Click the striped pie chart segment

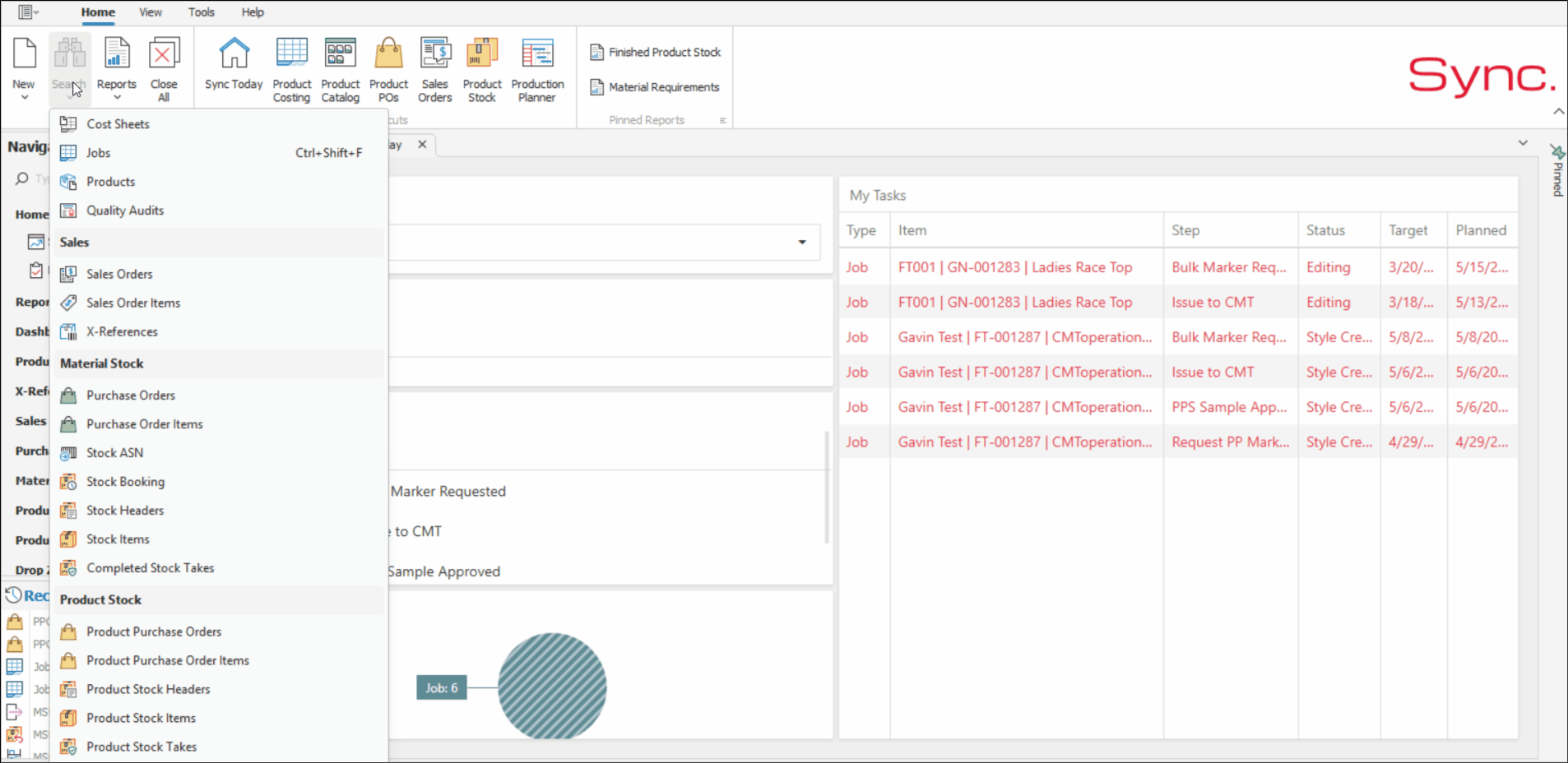pos(552,686)
